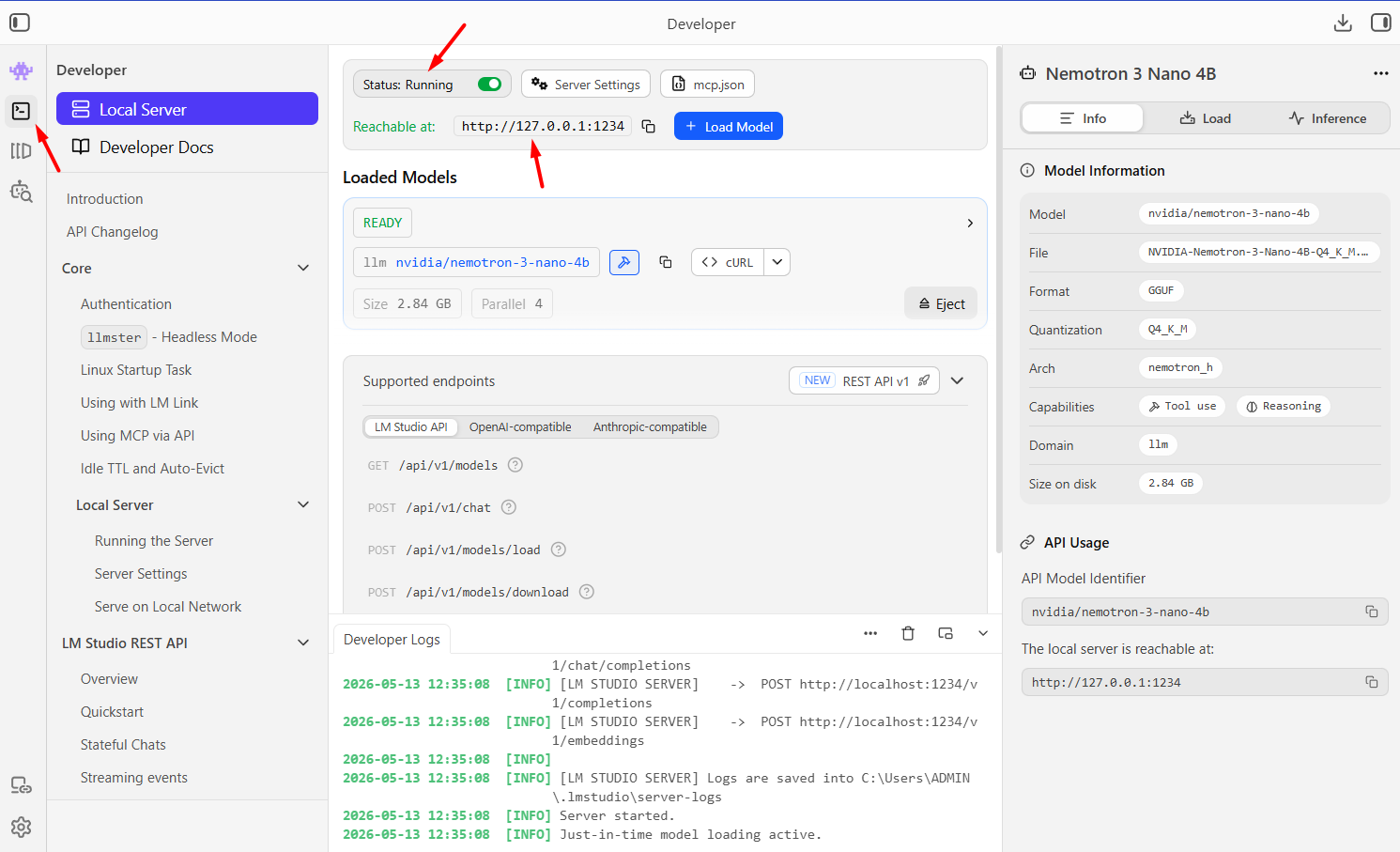Open Running the Server docs page
1400x852 pixels.
(x=154, y=541)
